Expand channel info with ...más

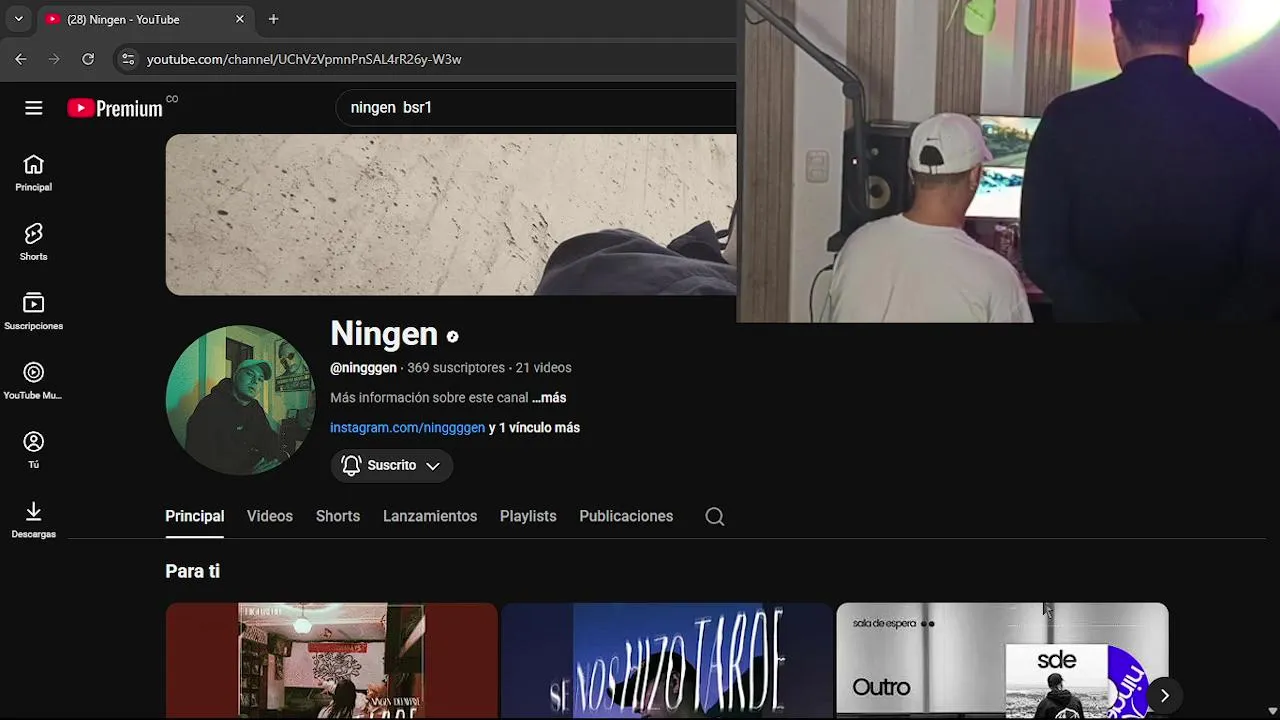point(549,397)
